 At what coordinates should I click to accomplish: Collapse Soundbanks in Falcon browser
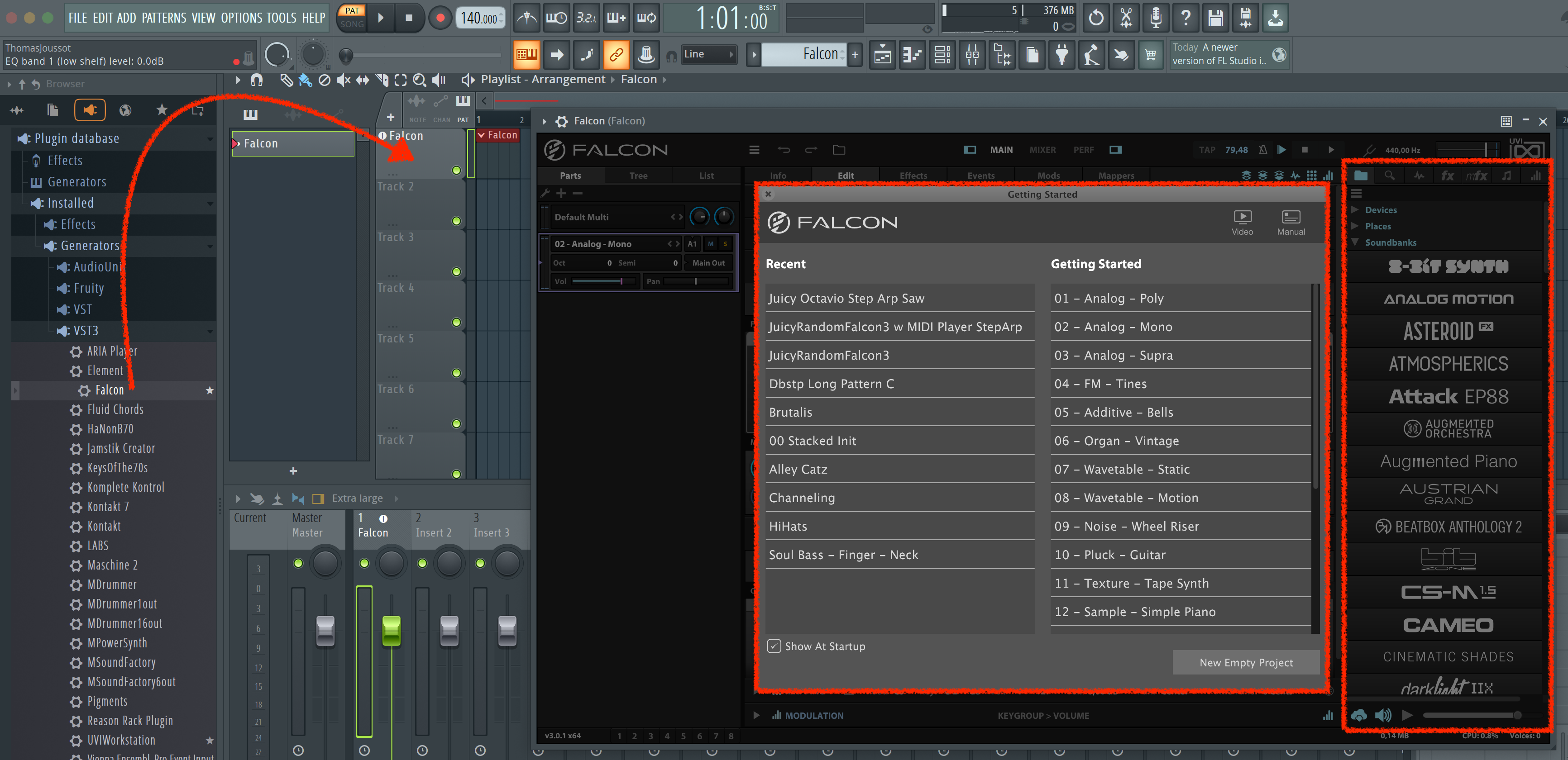(x=1355, y=242)
